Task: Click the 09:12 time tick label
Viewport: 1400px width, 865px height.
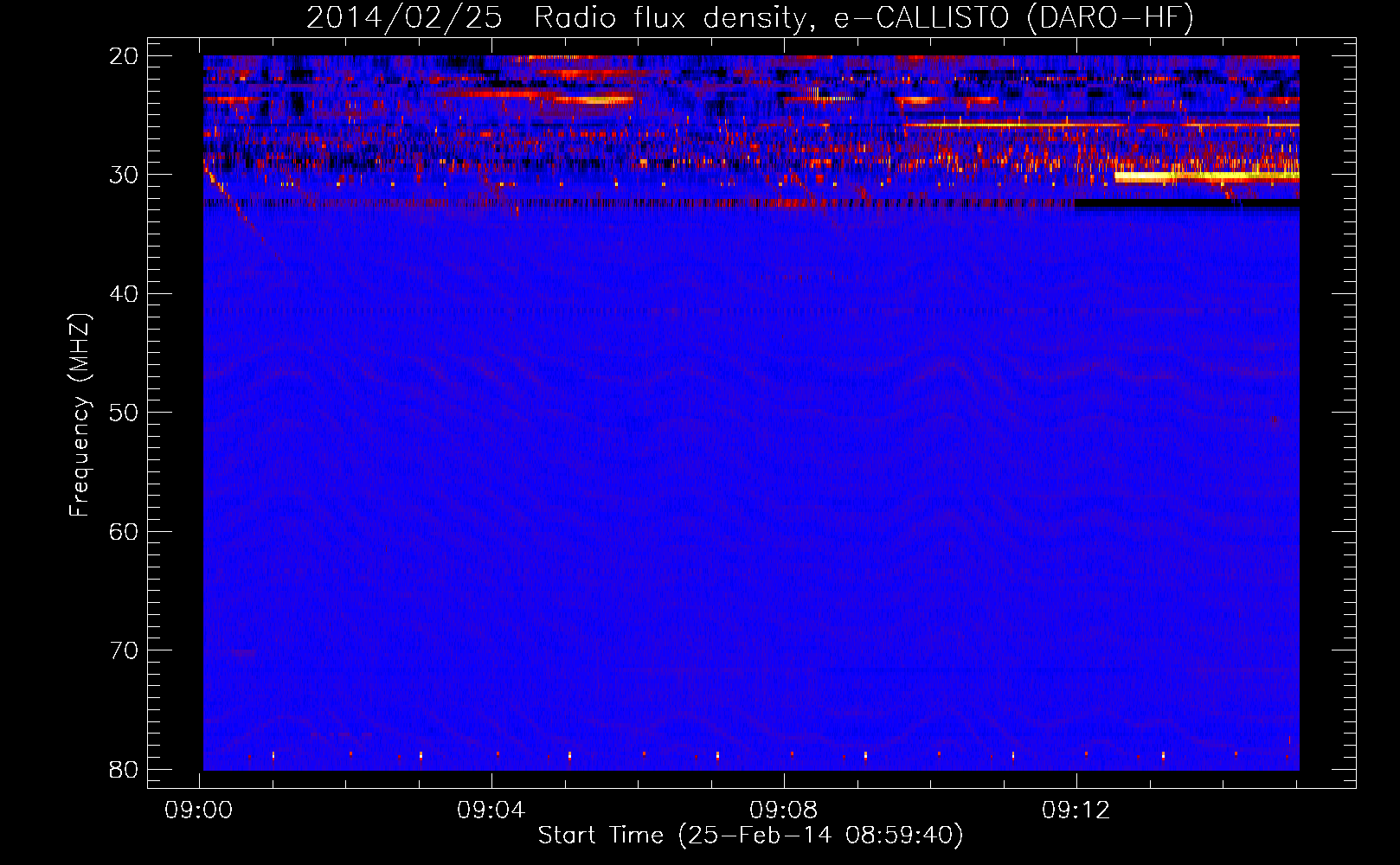Action: (x=1076, y=811)
